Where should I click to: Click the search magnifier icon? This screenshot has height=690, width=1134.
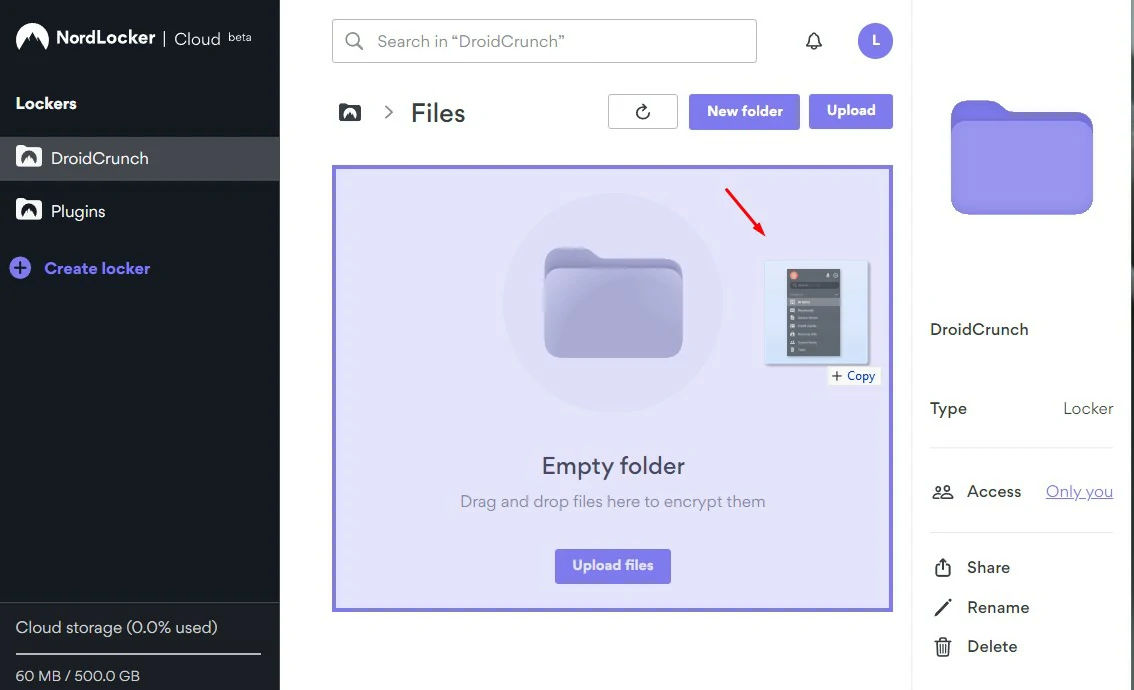pos(354,41)
